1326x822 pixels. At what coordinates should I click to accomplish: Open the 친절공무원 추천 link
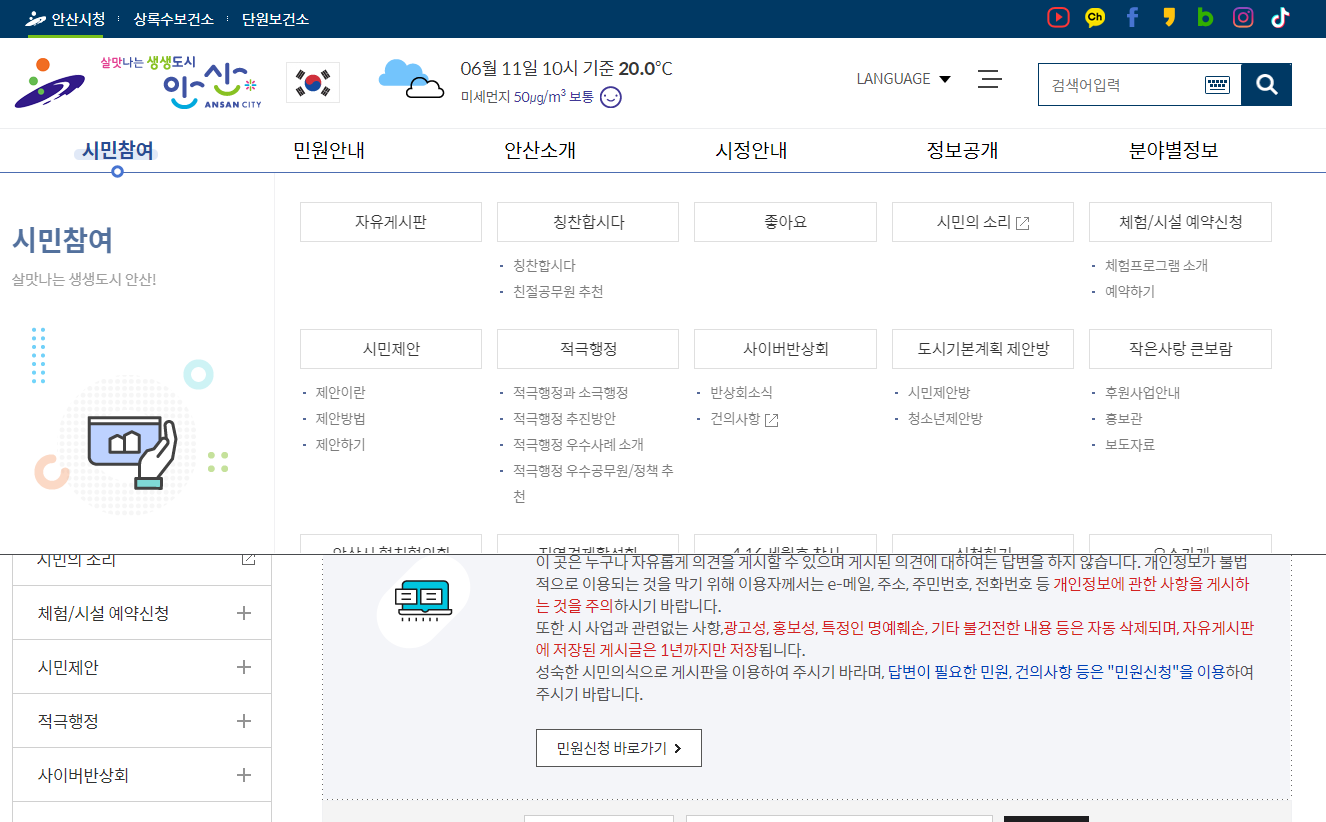(x=558, y=292)
